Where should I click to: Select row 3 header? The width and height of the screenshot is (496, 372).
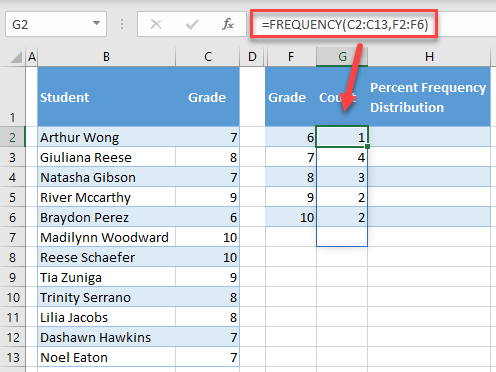pyautogui.click(x=12, y=157)
